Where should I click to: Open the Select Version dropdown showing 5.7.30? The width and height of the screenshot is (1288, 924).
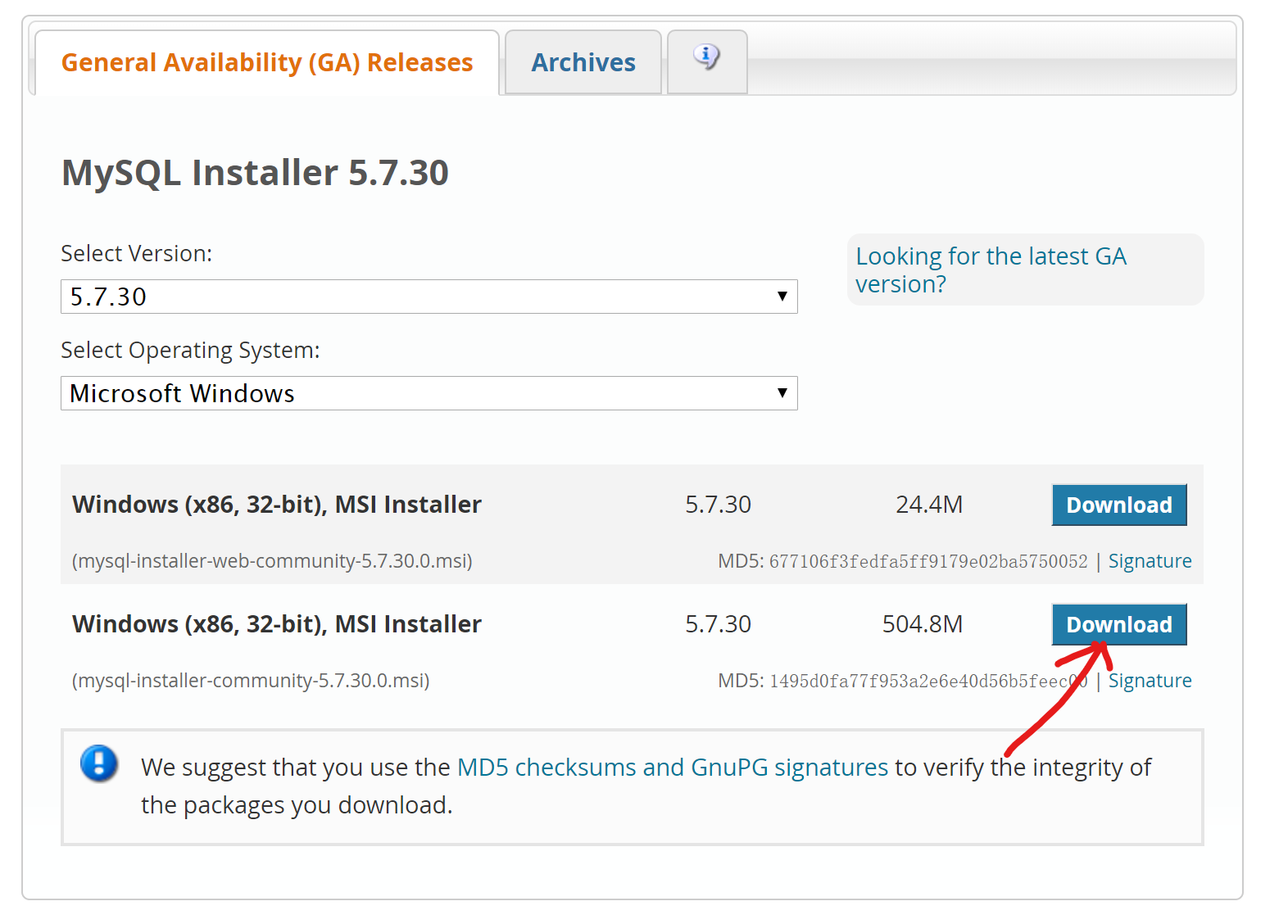(x=429, y=297)
